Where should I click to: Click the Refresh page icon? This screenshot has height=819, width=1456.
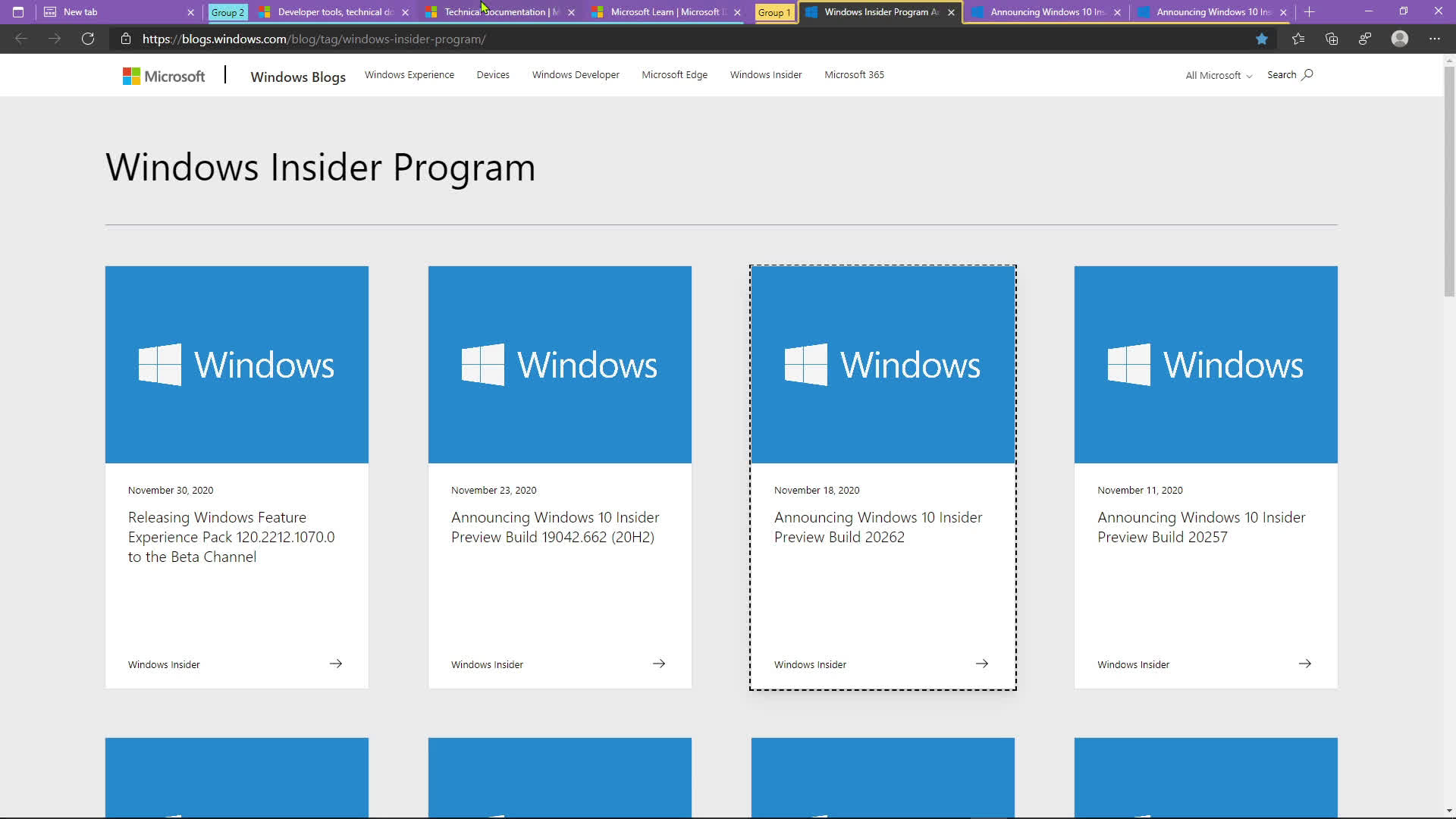pyautogui.click(x=88, y=39)
